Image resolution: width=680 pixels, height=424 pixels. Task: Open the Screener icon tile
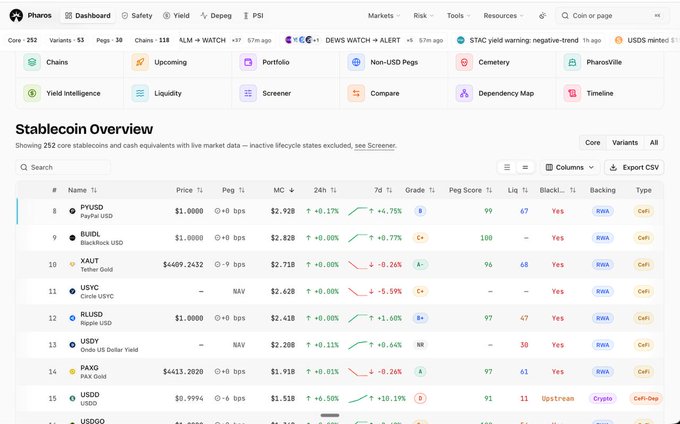248,93
